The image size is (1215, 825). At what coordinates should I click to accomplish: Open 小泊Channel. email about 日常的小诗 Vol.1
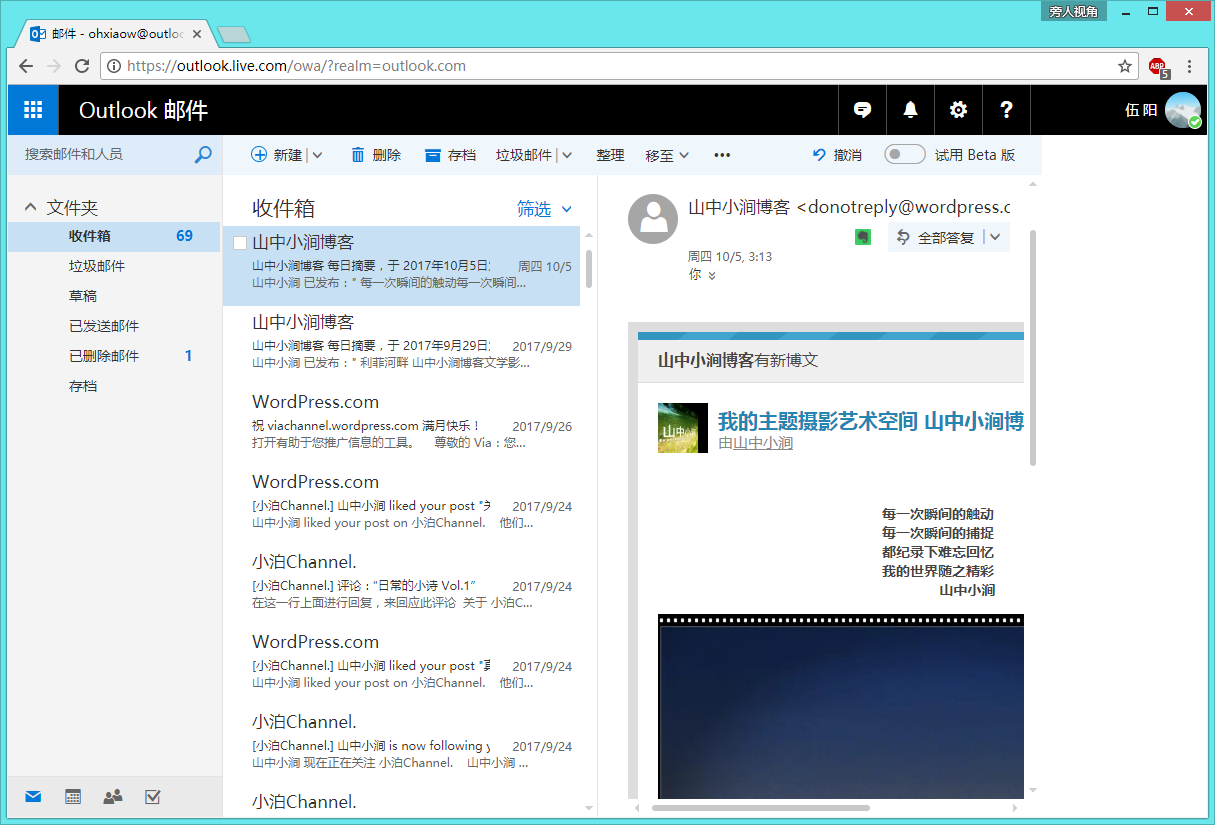click(x=401, y=586)
